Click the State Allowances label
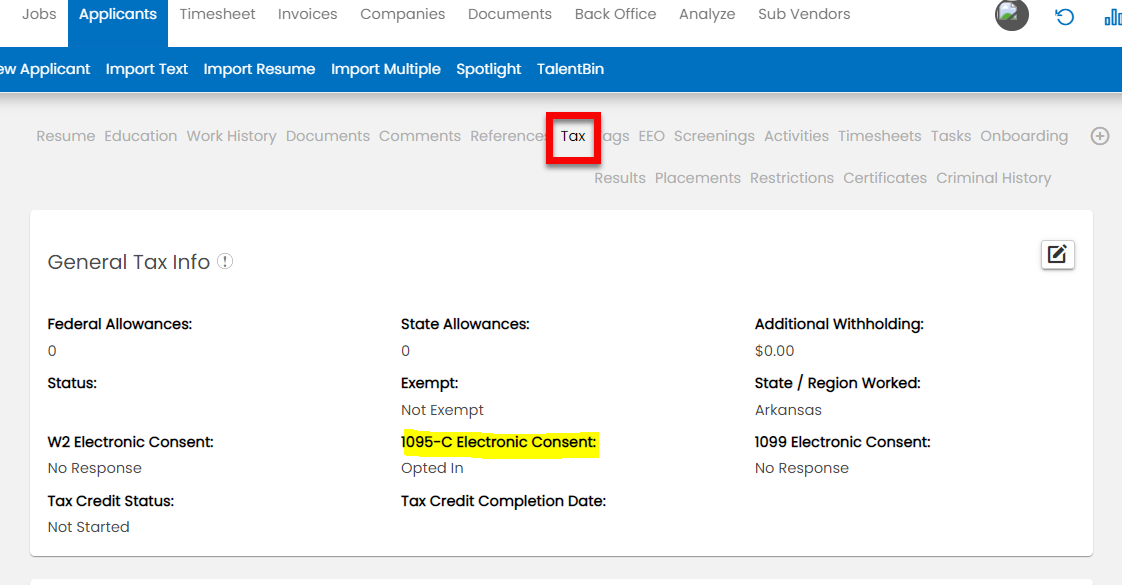 coord(465,324)
